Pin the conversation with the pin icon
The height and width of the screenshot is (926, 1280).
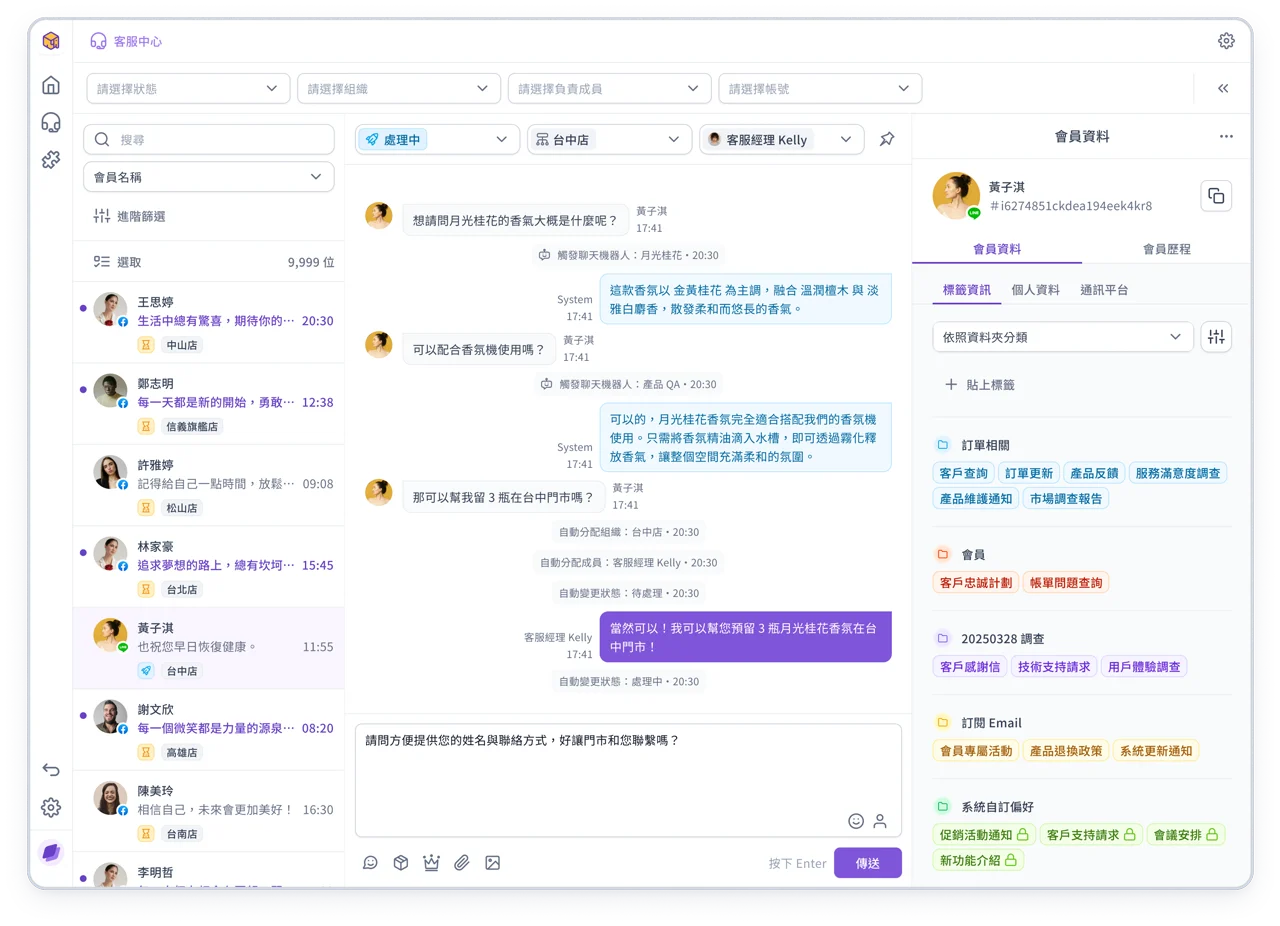[x=887, y=139]
